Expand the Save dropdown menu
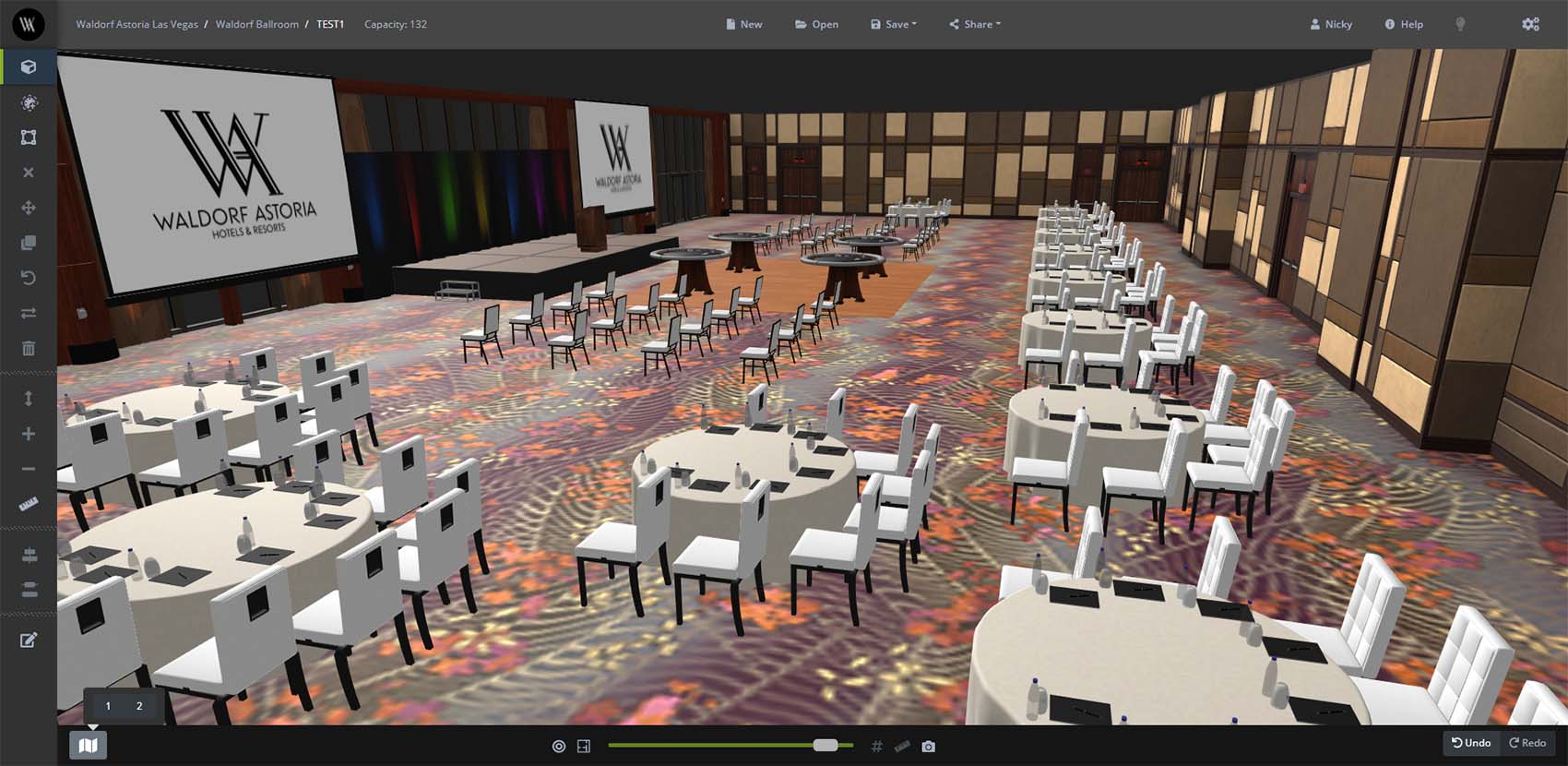The image size is (1568, 766). click(894, 24)
